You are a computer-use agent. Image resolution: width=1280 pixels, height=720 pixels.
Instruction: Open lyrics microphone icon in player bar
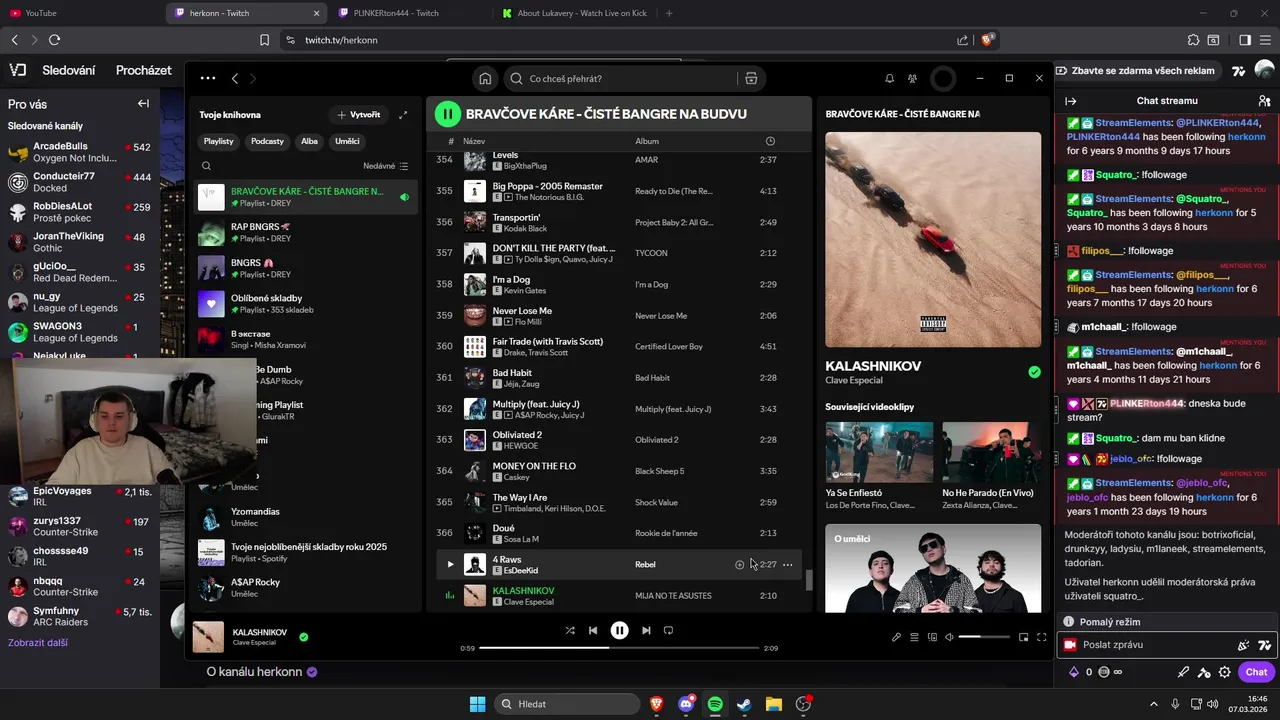(x=896, y=637)
